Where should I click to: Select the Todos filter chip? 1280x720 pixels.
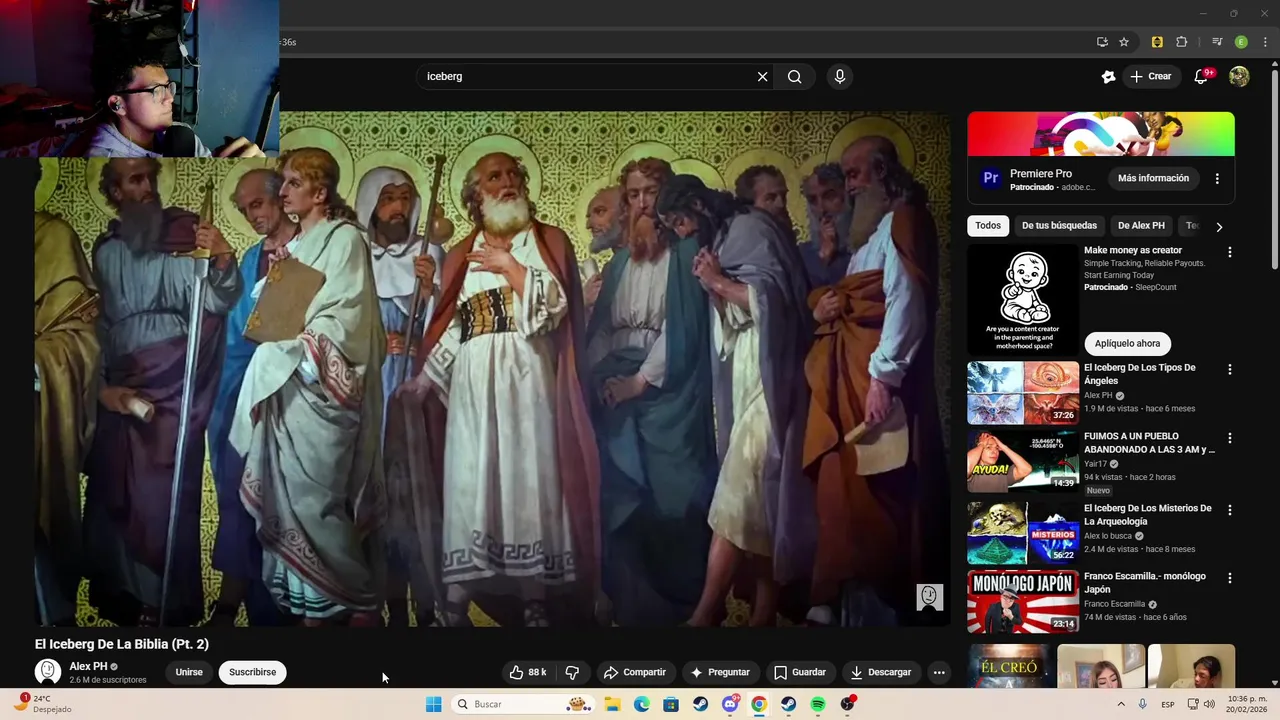[988, 226]
